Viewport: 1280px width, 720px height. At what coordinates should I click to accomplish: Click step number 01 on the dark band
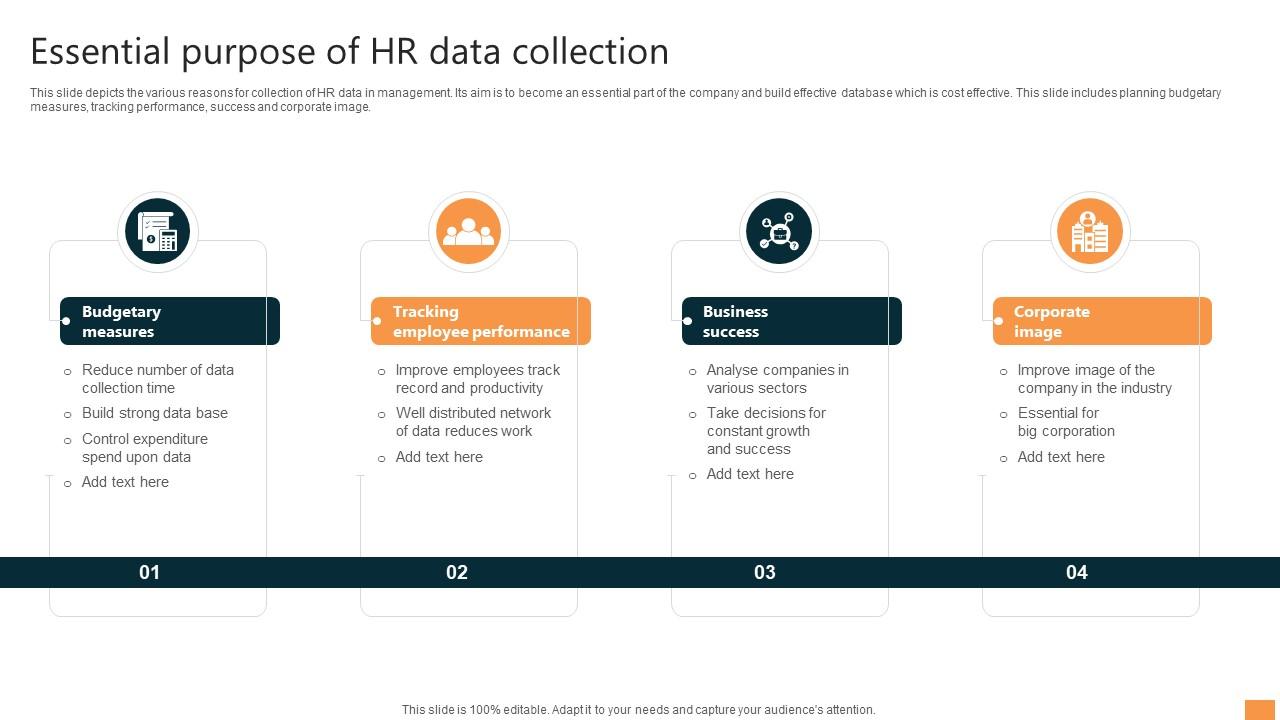click(x=149, y=572)
